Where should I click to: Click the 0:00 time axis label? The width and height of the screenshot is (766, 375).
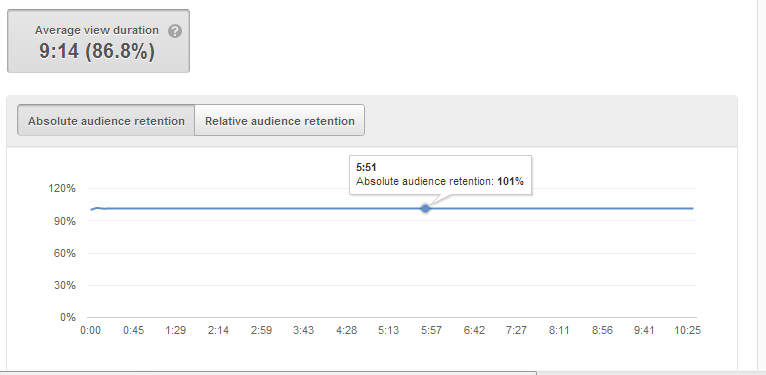click(90, 331)
